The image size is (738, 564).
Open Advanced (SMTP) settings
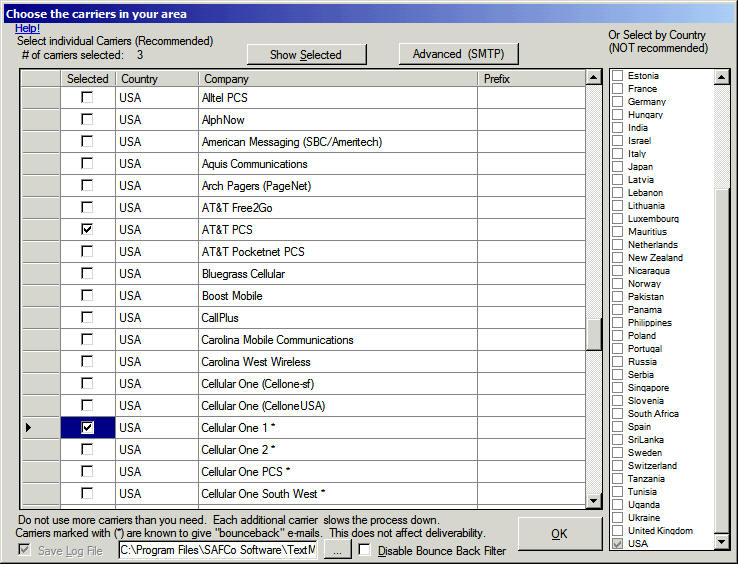point(458,54)
